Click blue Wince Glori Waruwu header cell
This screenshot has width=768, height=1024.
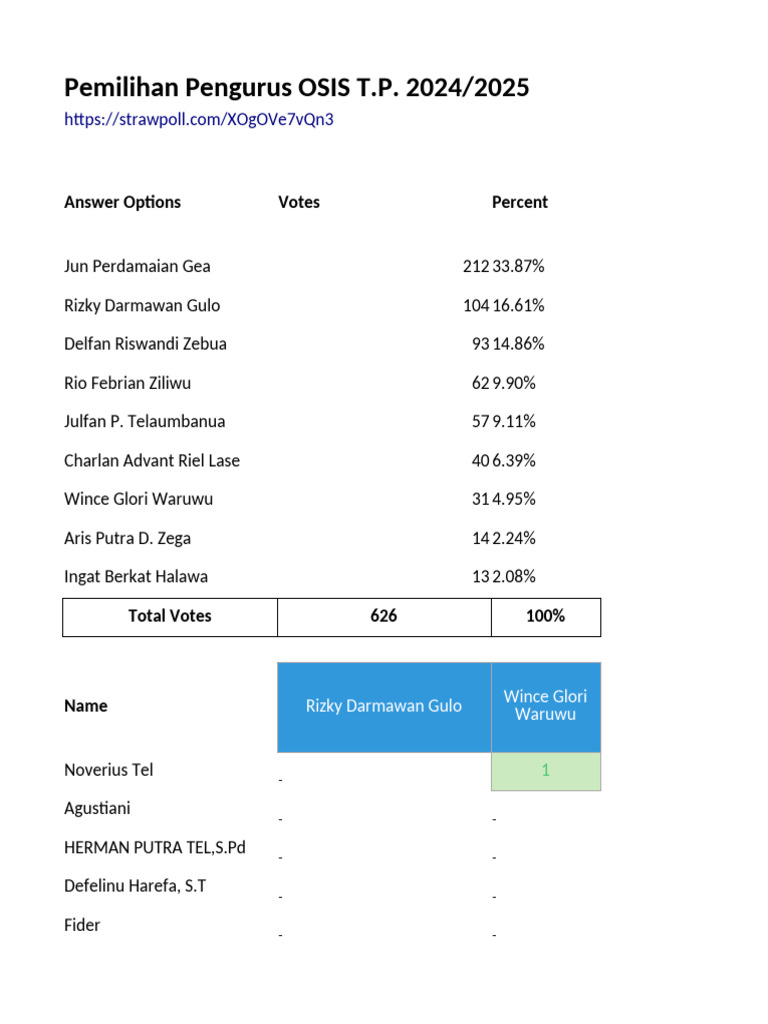click(x=545, y=706)
